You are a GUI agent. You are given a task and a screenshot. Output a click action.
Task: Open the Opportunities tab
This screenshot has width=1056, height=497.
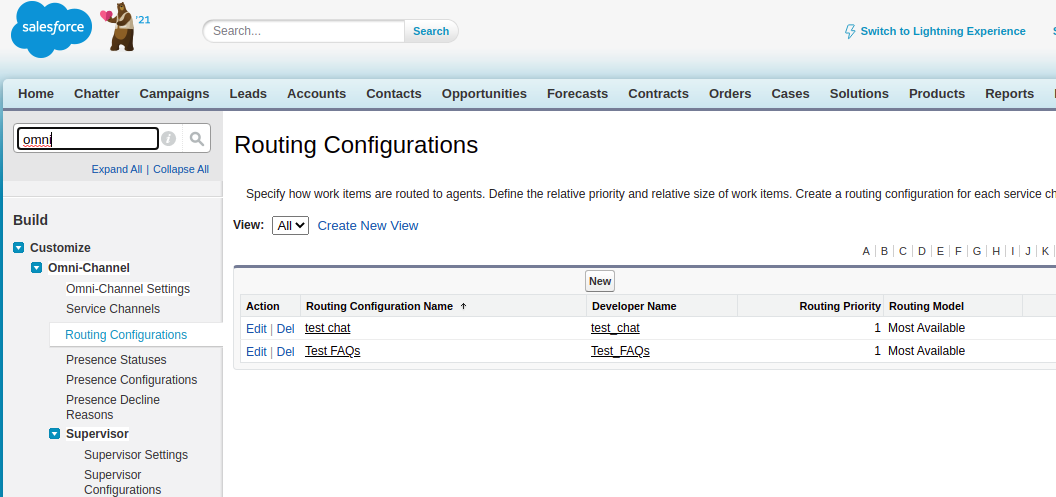[x=484, y=94]
